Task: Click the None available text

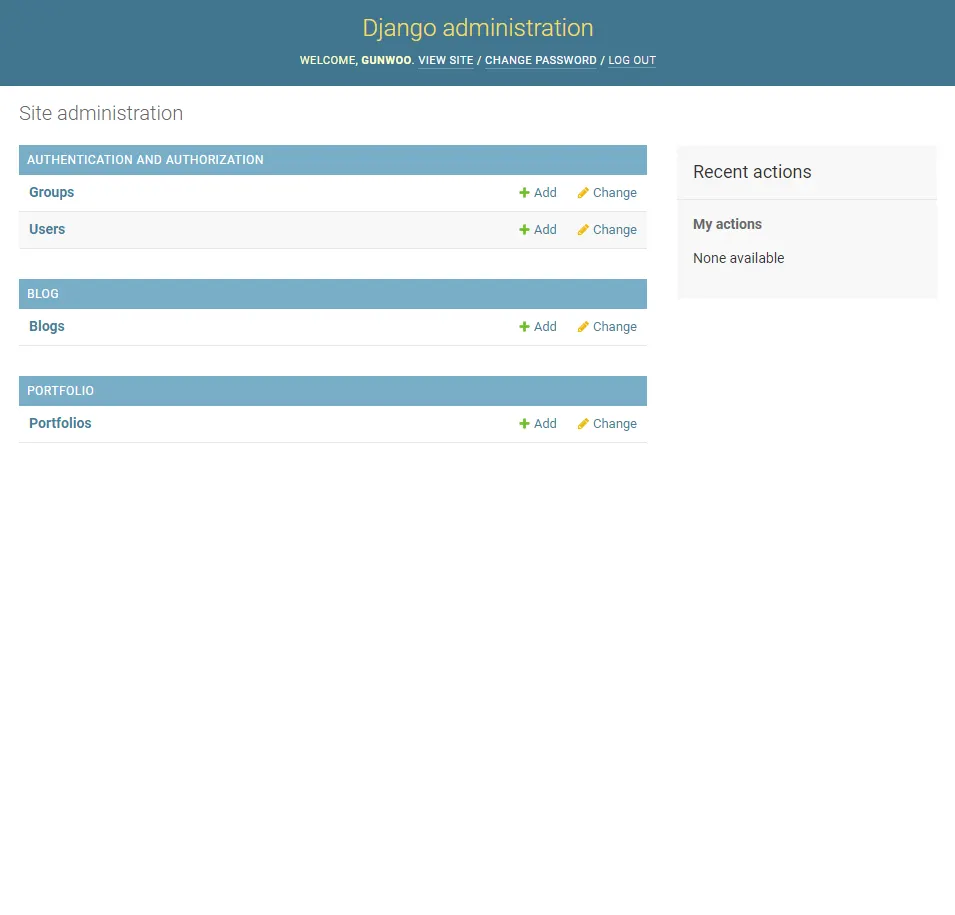Action: (738, 258)
